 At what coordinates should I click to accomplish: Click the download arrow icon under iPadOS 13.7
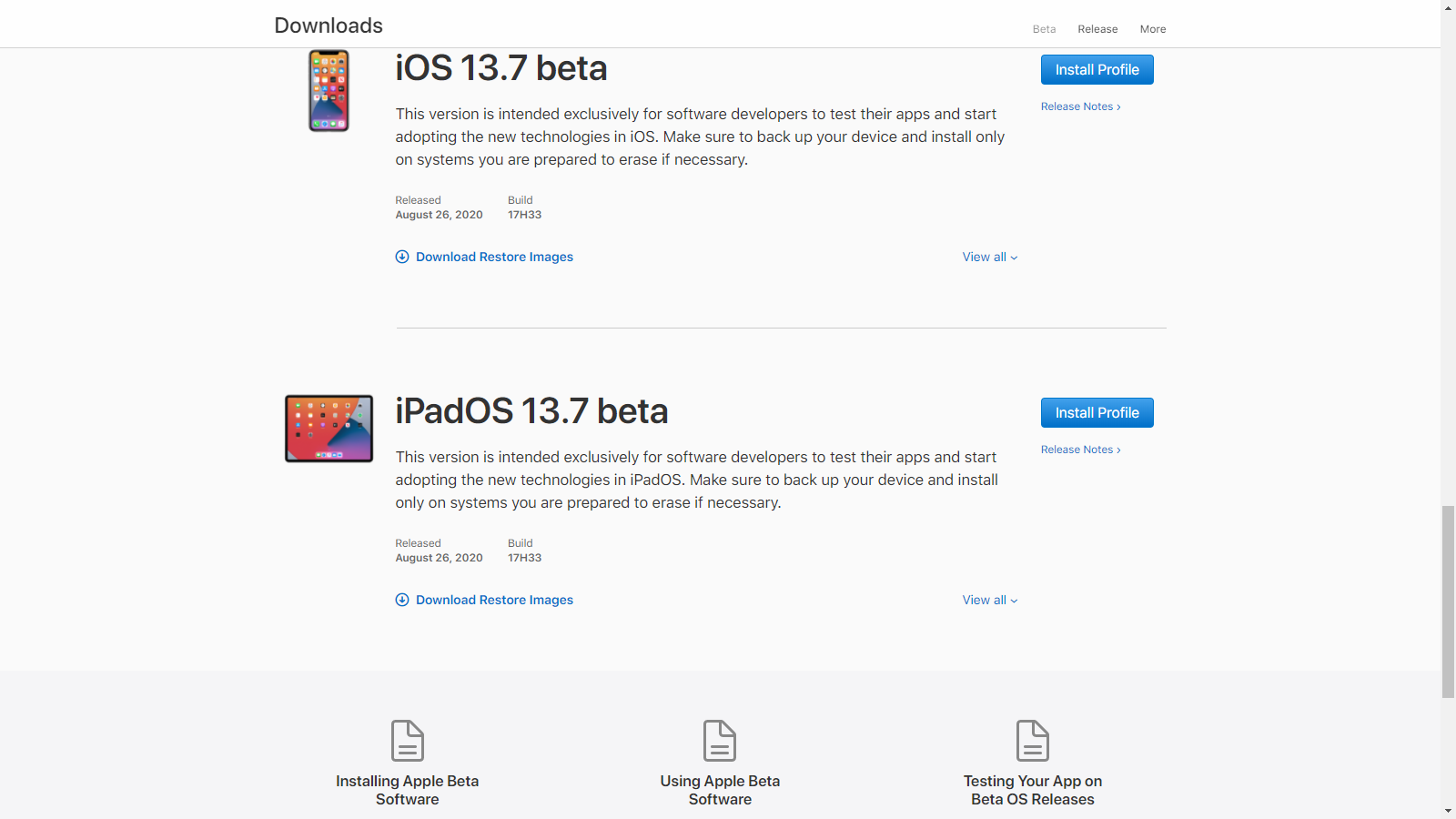coord(402,600)
